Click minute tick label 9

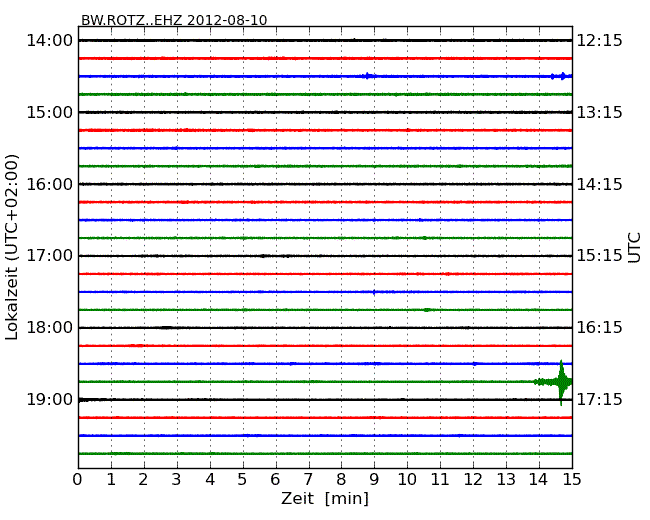click(x=374, y=480)
